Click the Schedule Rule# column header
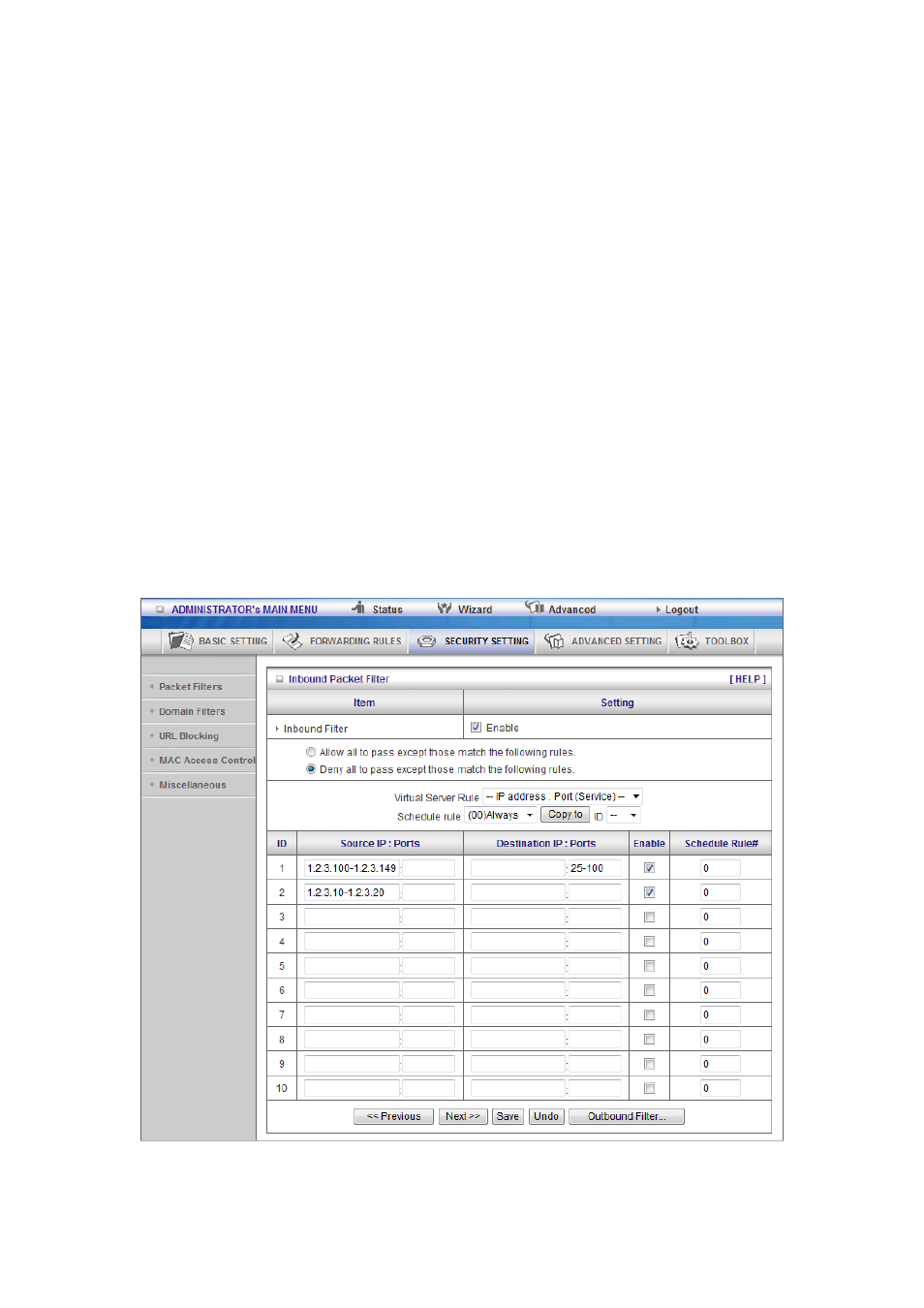Screen dimensions: 924x1308 click(x=722, y=844)
